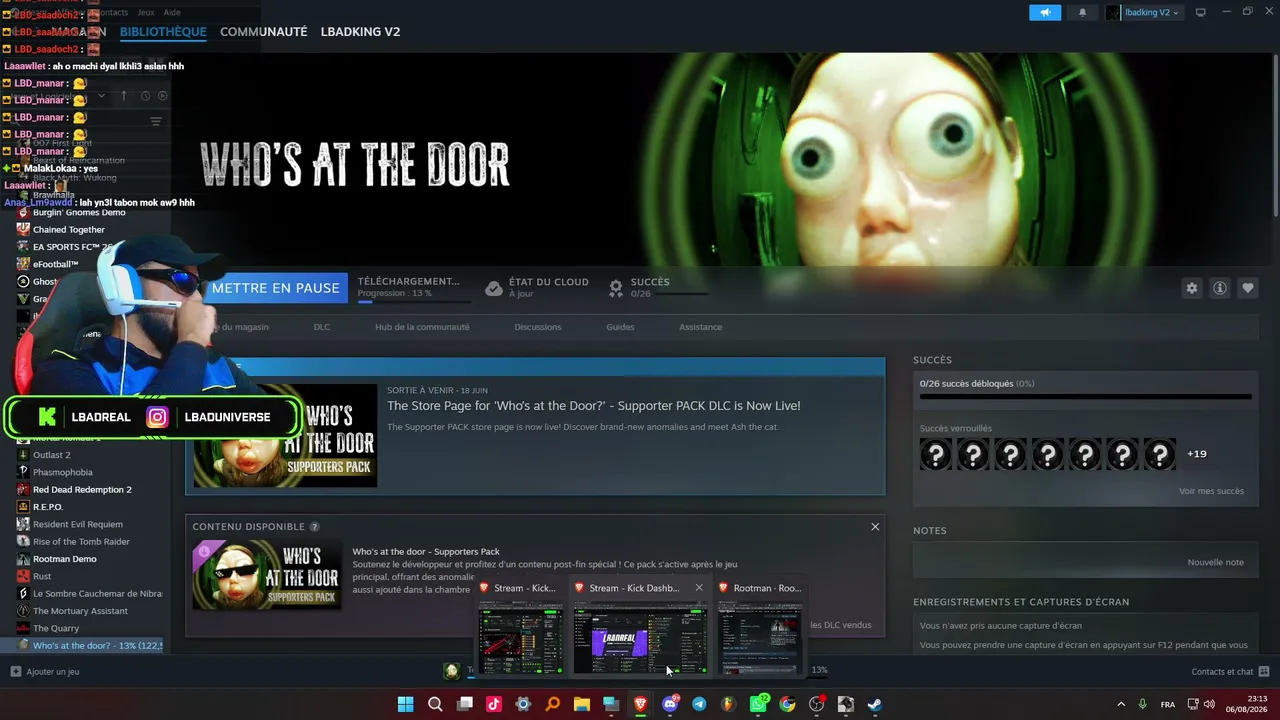Viewport: 1280px width, 720px height.
Task: Open Steam notifications bell
Action: tap(1082, 12)
